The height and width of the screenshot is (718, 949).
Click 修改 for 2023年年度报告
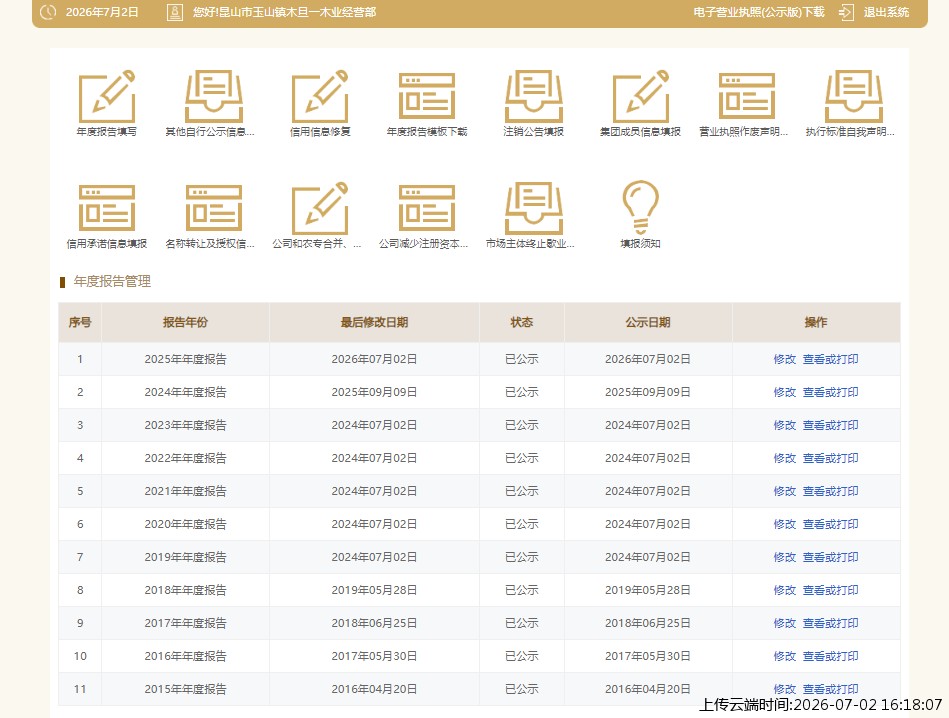(x=784, y=425)
